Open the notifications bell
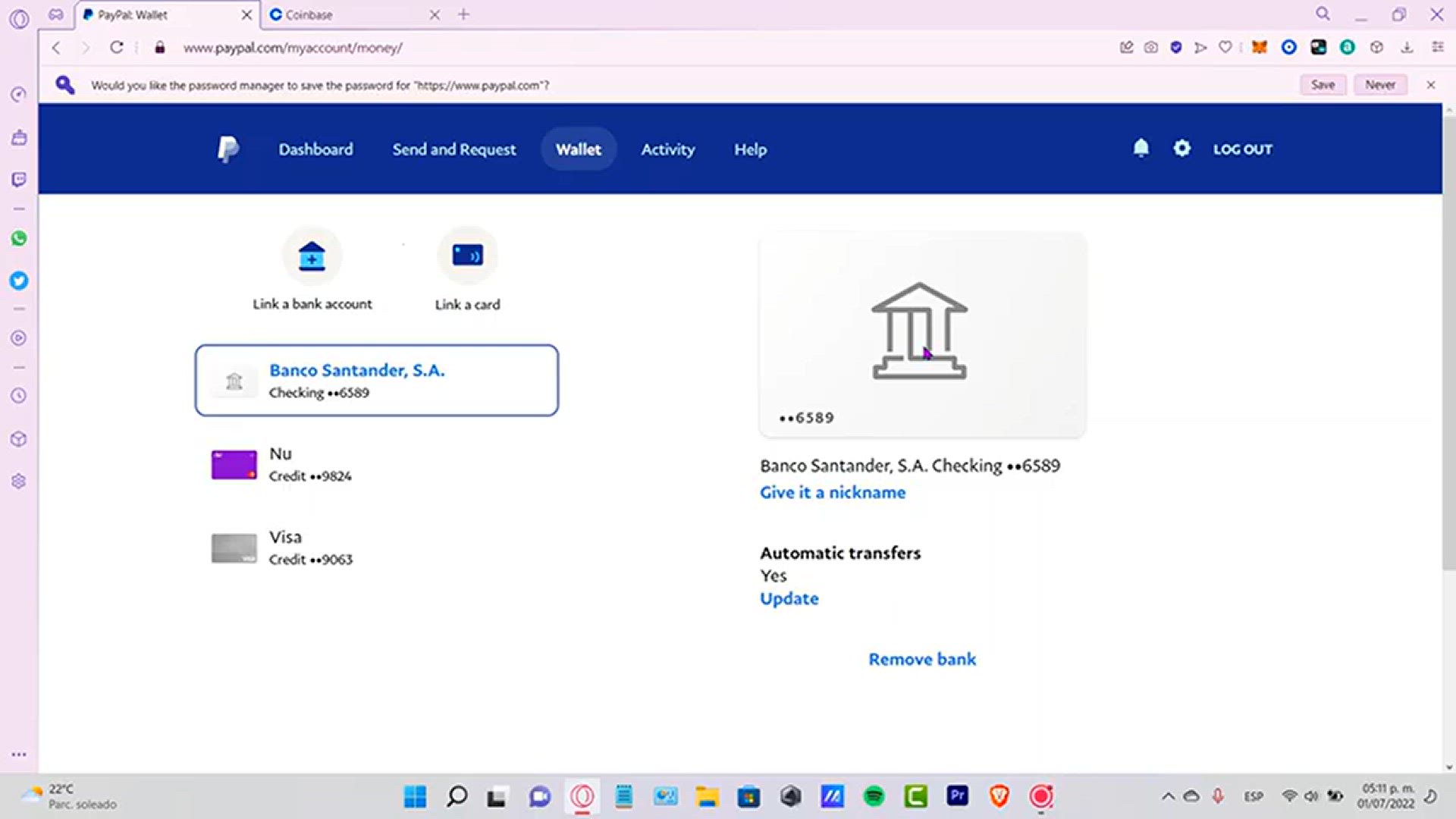 (x=1141, y=149)
